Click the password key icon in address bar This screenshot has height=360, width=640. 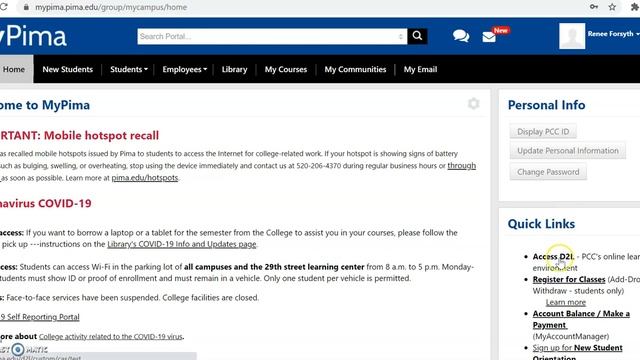pos(594,7)
